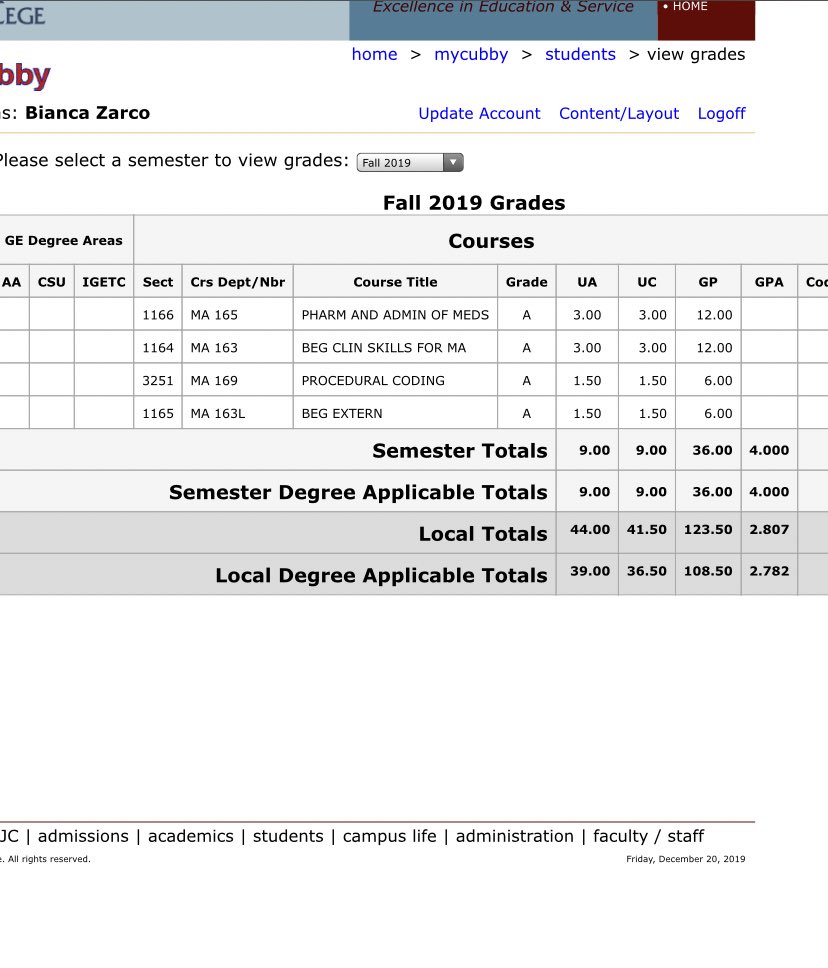Click the students link in the footer

click(x=288, y=836)
